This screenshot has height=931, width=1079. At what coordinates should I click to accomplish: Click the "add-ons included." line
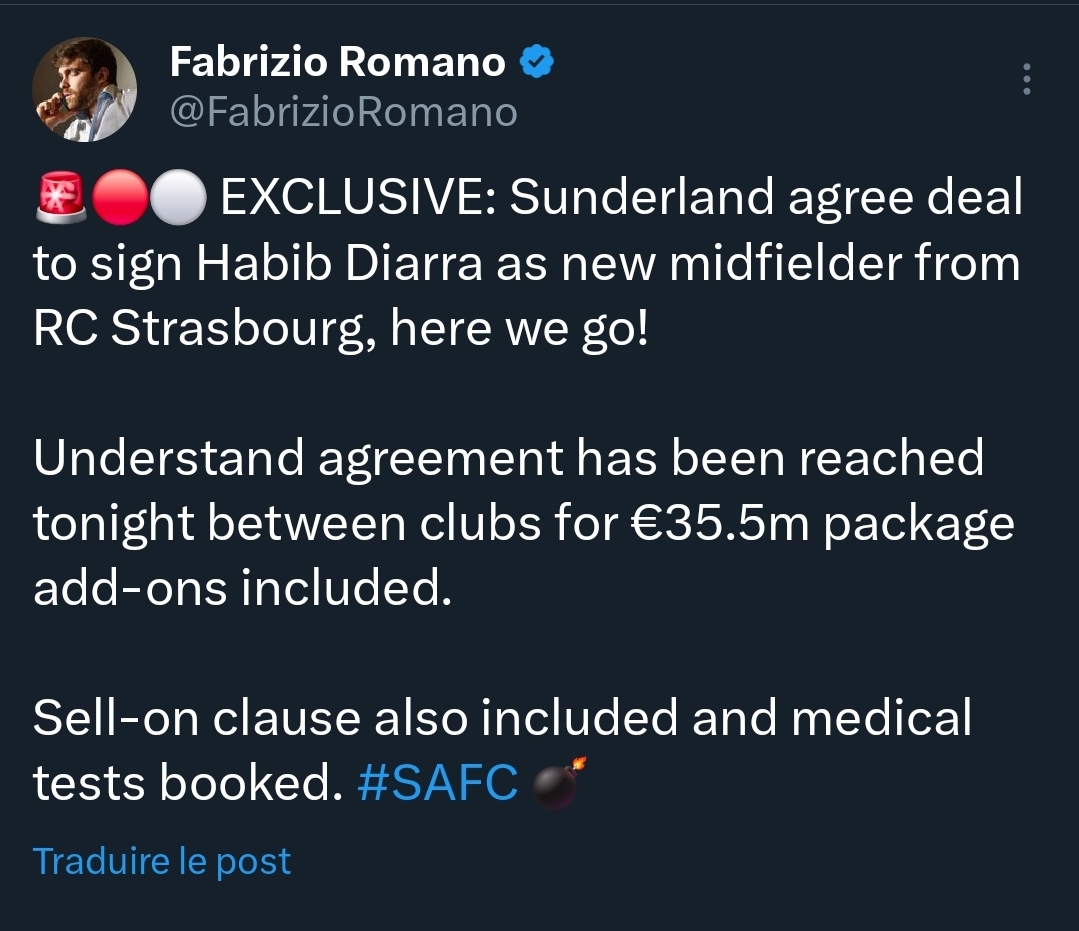click(242, 590)
